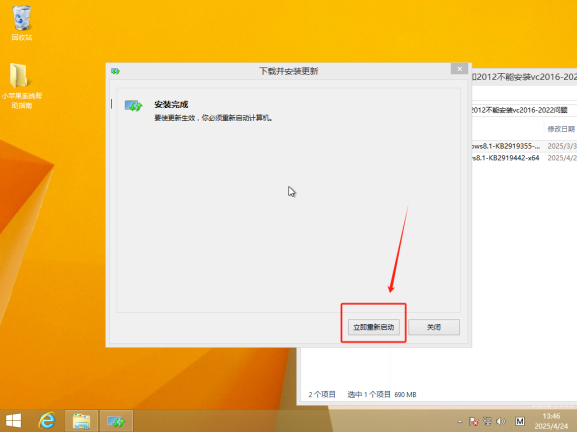Open the clock showing 13:46
577x432 pixels.
(551, 421)
